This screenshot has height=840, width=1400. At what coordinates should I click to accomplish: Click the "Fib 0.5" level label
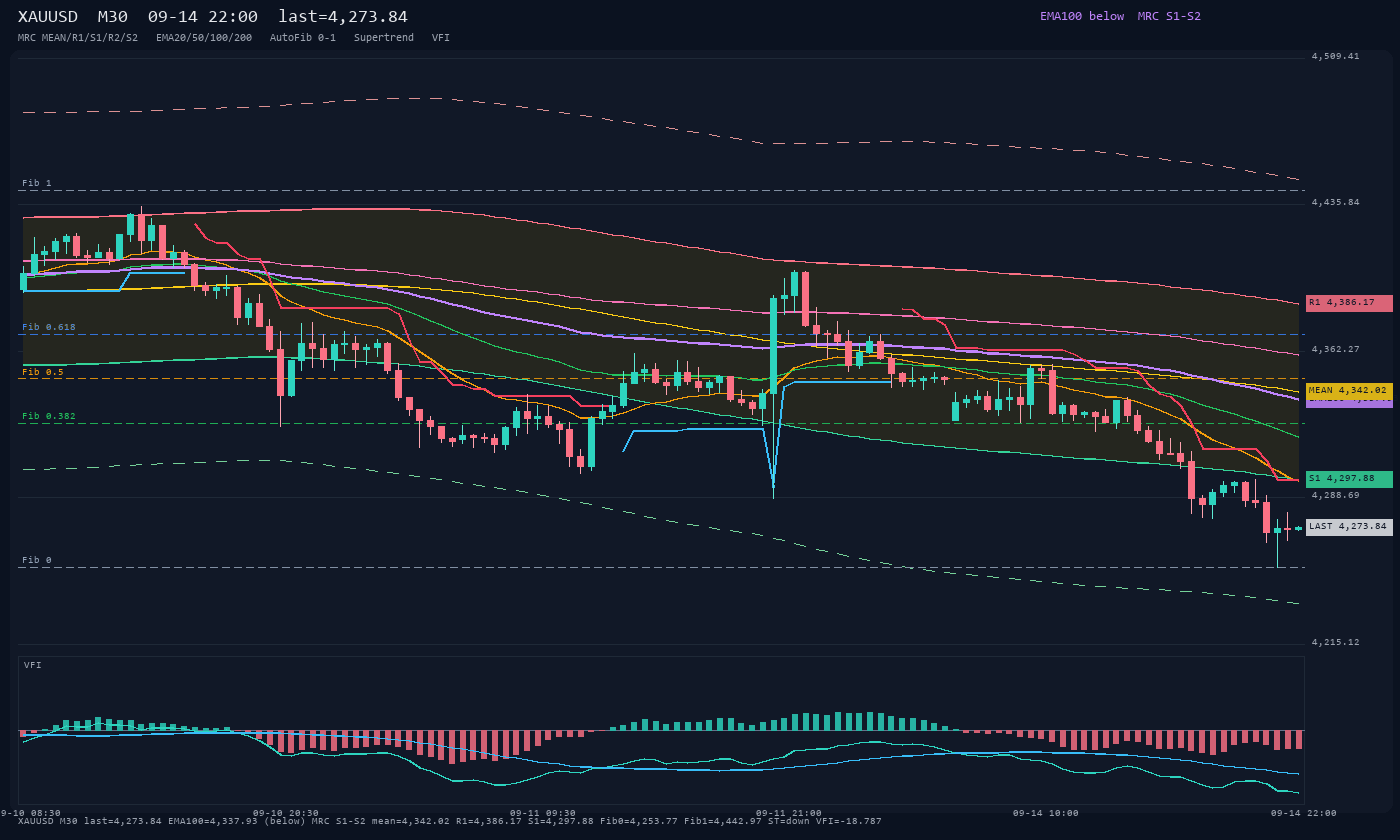pos(43,372)
